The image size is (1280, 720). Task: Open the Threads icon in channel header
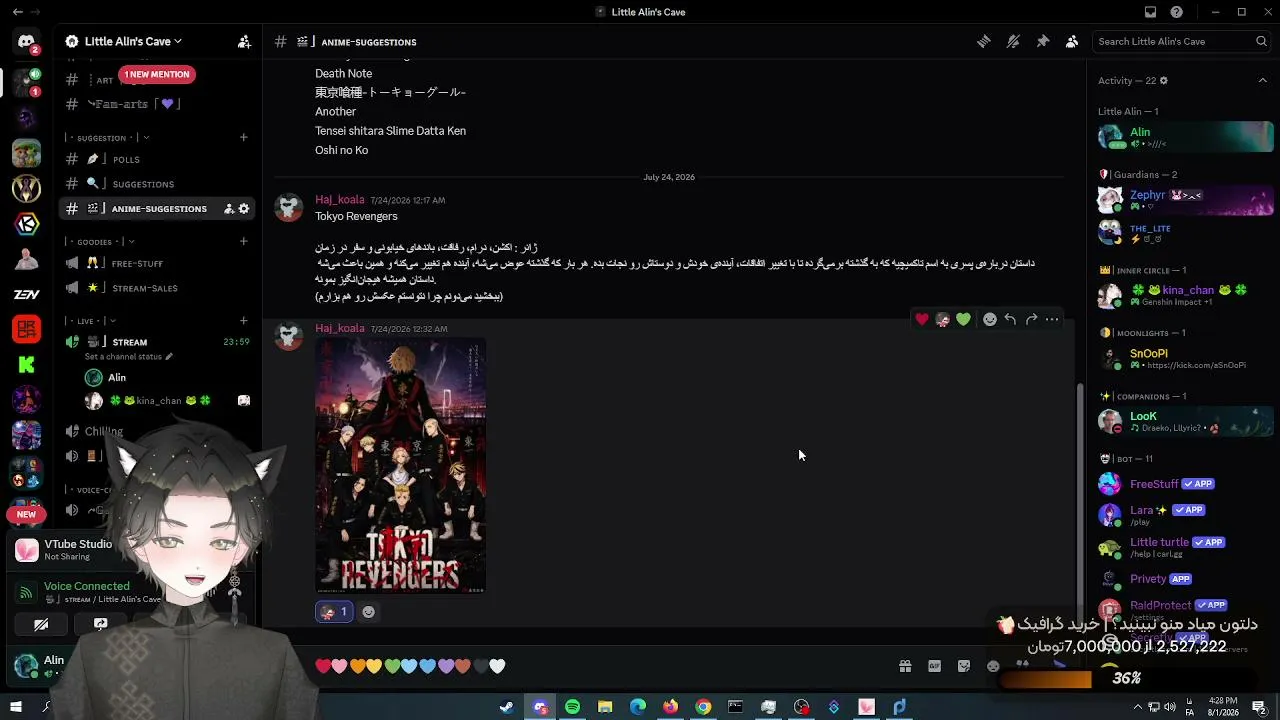(x=984, y=42)
